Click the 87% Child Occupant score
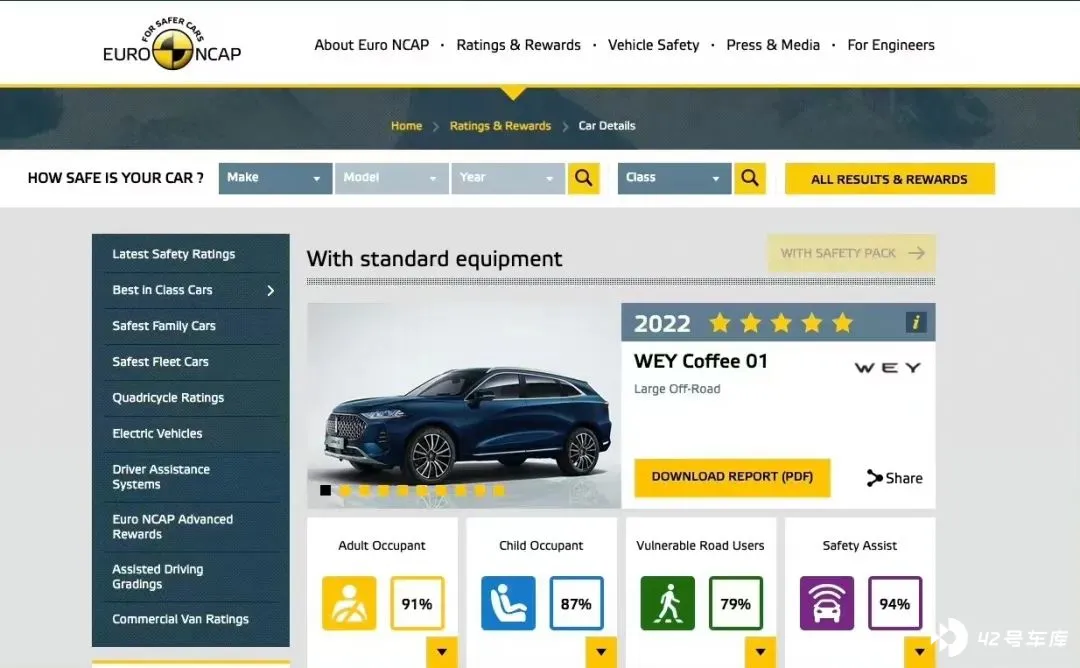 pyautogui.click(x=577, y=603)
